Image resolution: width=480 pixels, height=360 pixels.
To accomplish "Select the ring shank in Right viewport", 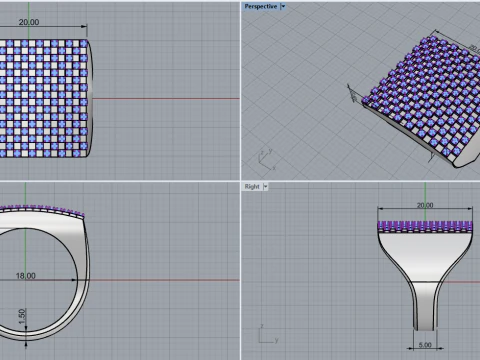I will (x=425, y=306).
